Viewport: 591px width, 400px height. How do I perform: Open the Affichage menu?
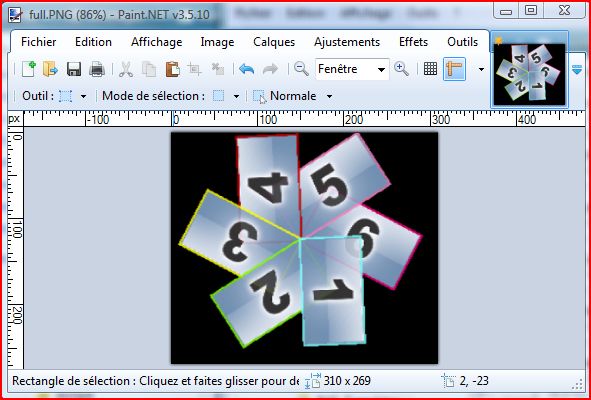point(156,42)
